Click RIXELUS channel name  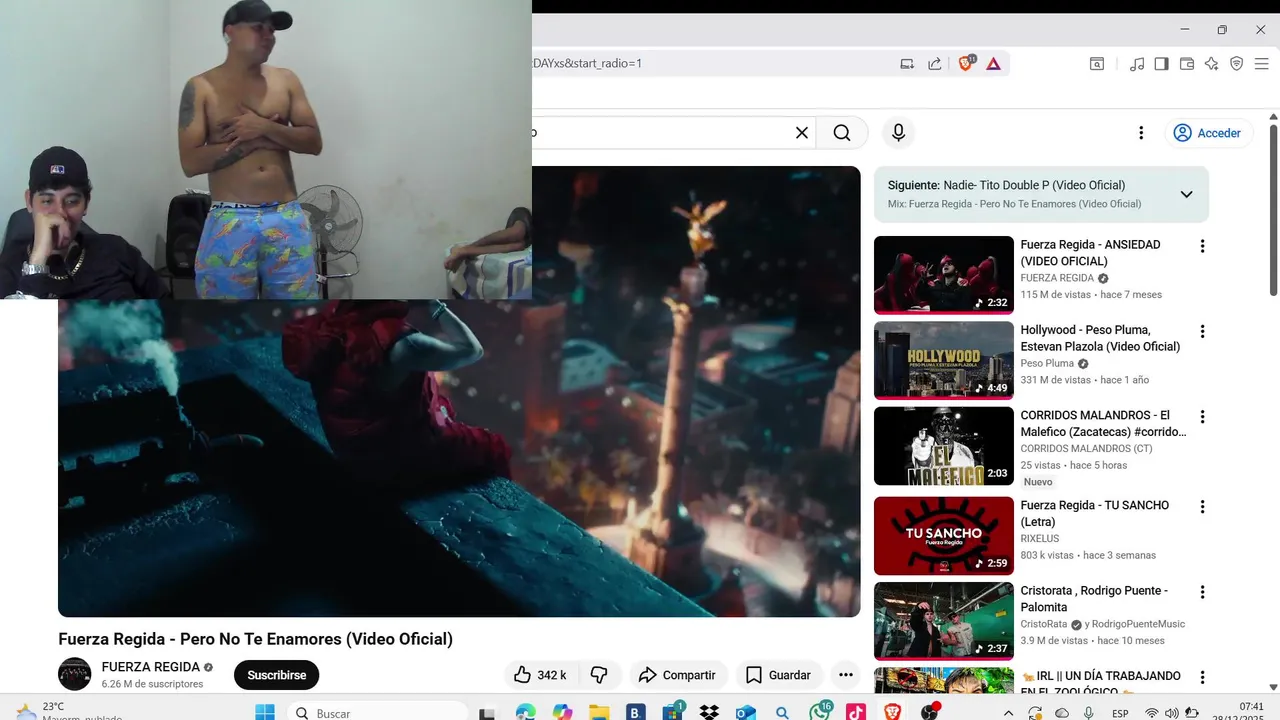point(1041,538)
